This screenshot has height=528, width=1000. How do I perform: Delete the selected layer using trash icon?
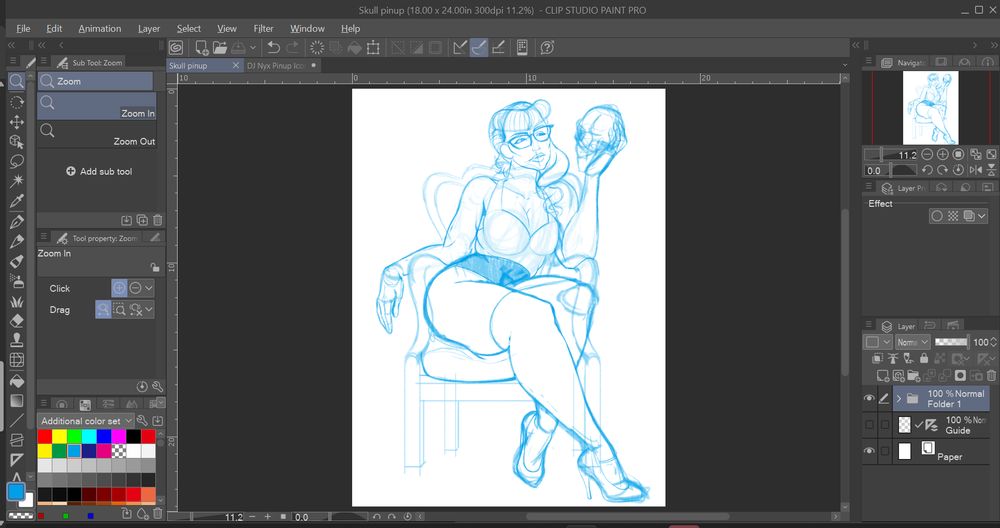click(991, 376)
